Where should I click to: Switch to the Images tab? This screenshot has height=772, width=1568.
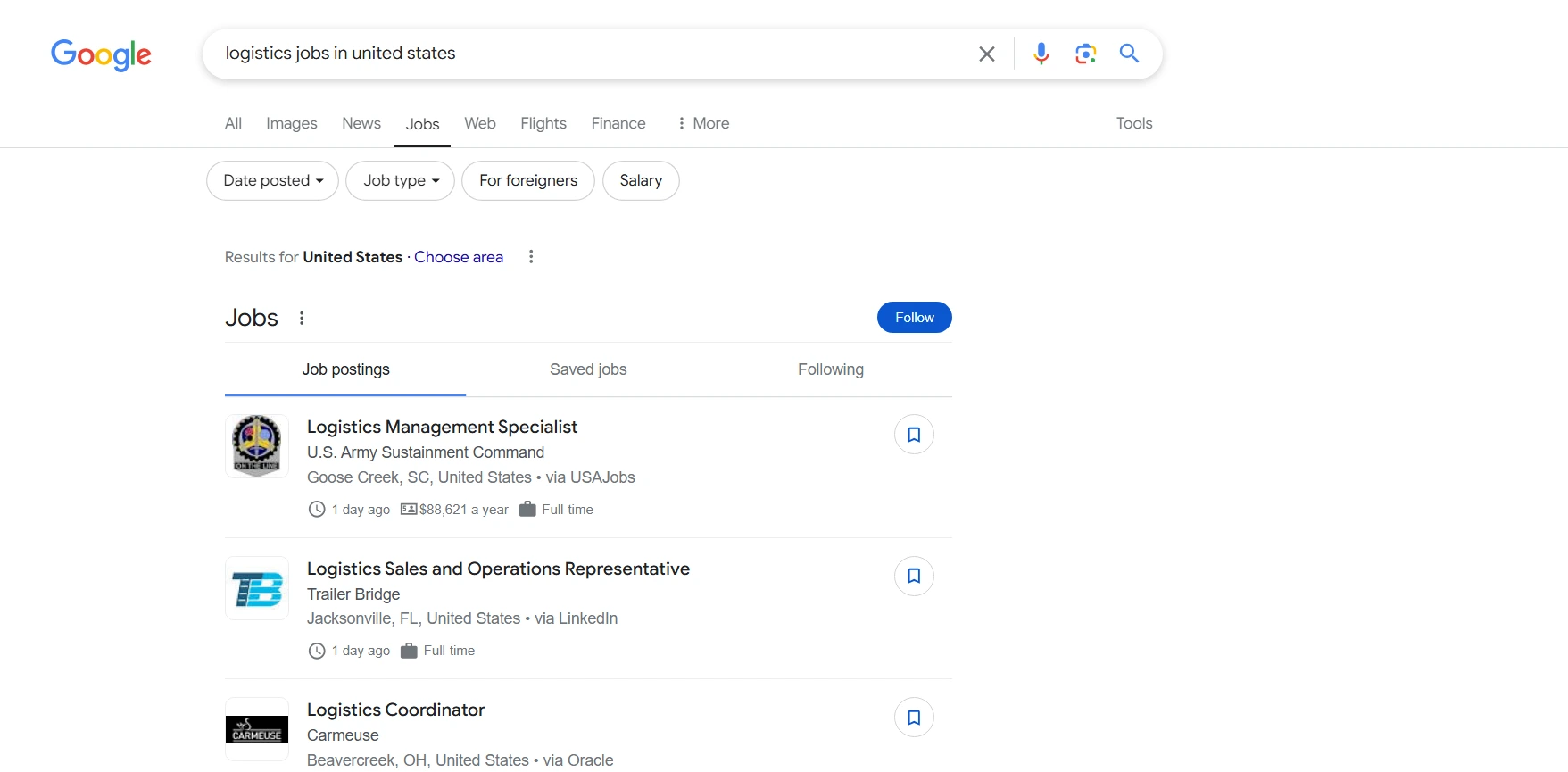(292, 123)
